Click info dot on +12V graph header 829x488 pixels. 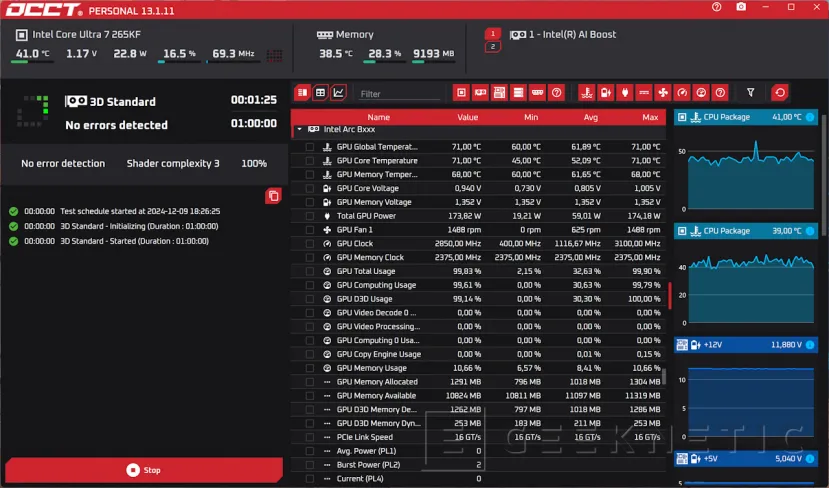(810, 345)
